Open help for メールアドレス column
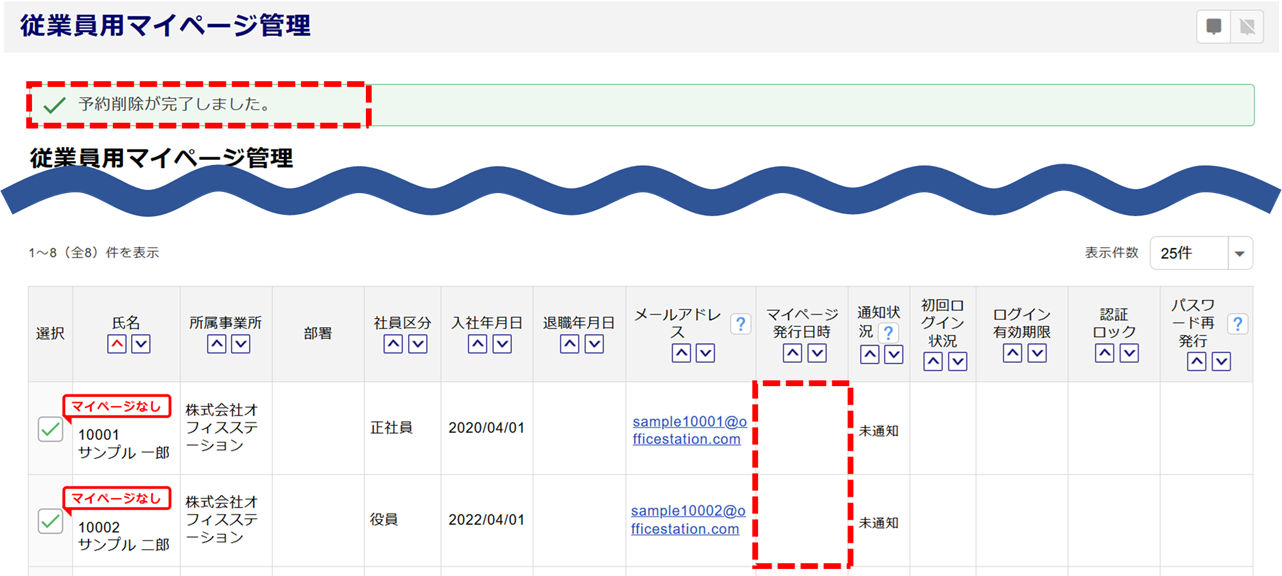 click(x=740, y=323)
